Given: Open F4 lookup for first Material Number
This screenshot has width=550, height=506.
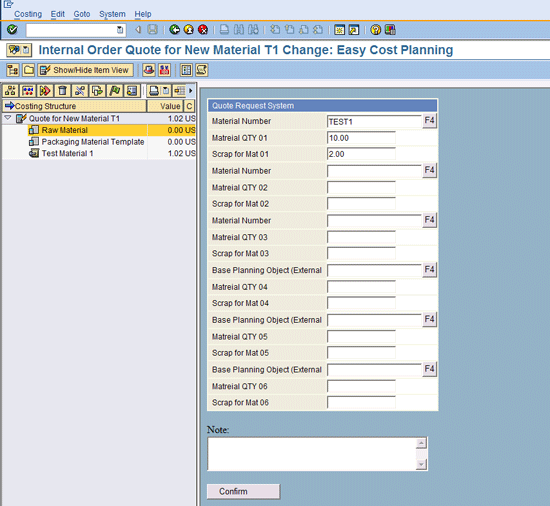Looking at the screenshot, I should click(429, 121).
